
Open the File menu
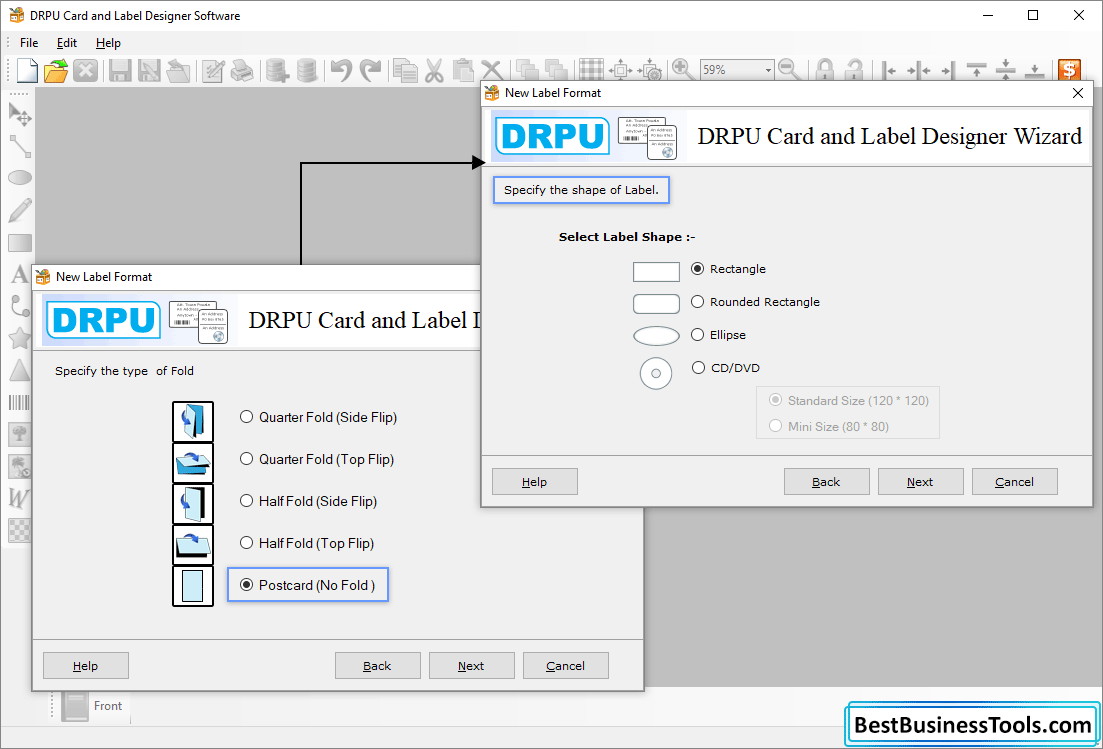(x=29, y=43)
